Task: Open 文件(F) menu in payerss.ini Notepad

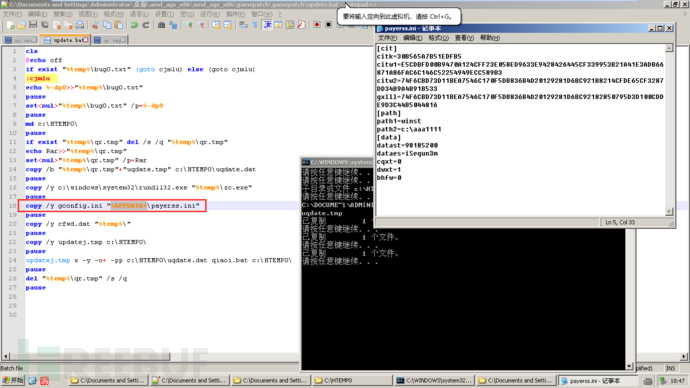Action: pos(387,38)
